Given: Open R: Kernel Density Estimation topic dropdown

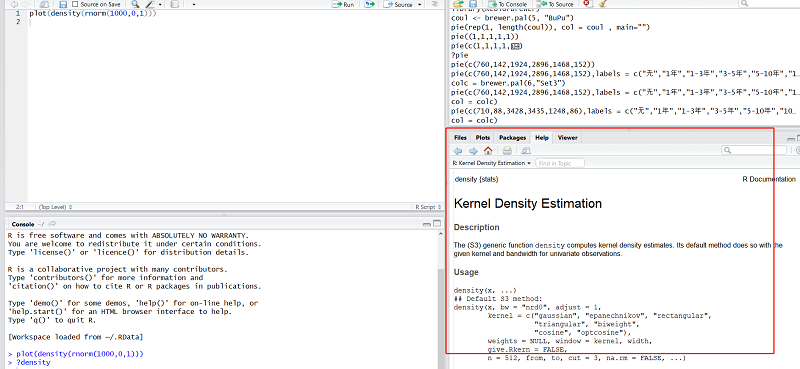Looking at the screenshot, I should [x=492, y=163].
